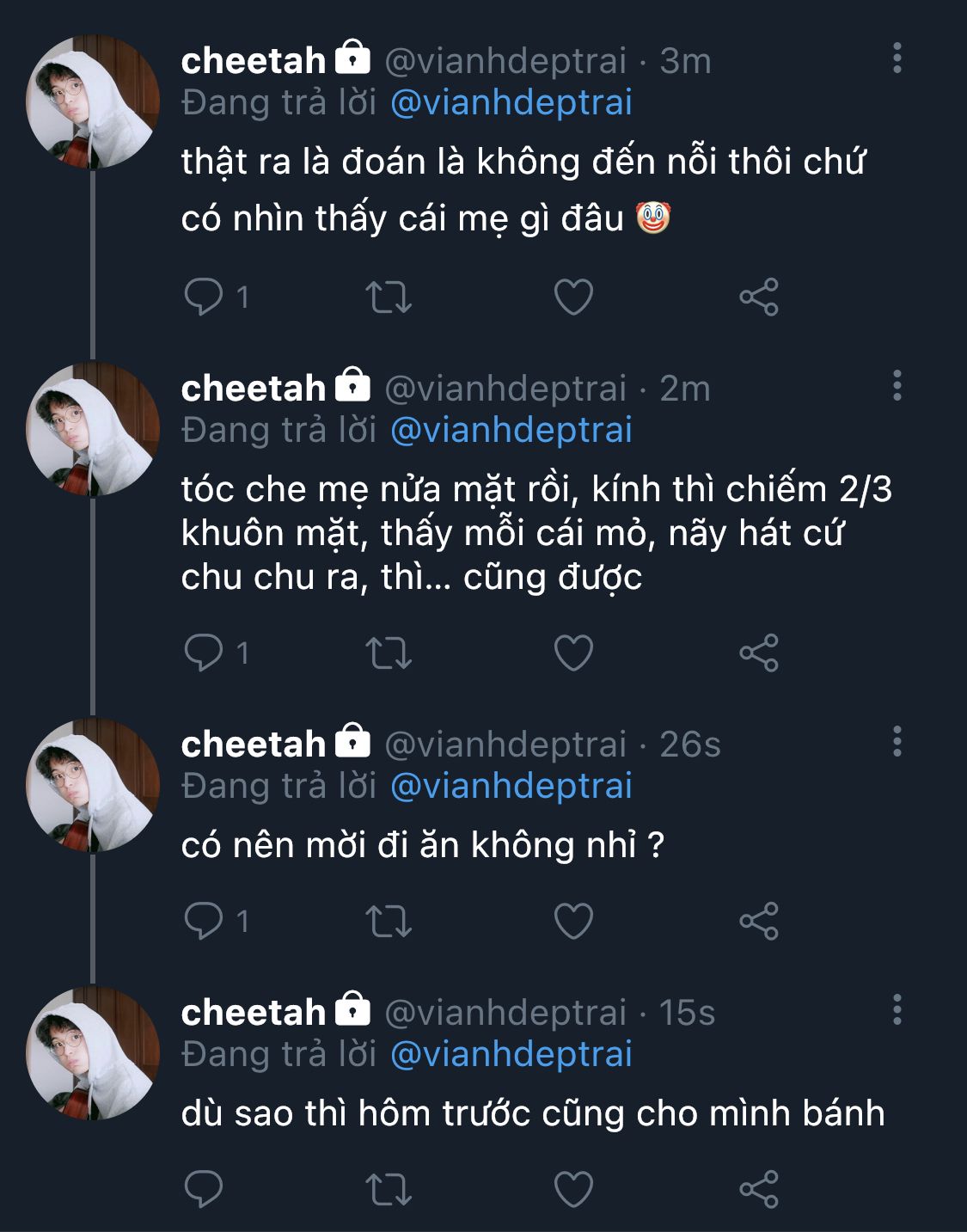Retweet the tweet posted 2m ago
The image size is (967, 1232).
[389, 653]
